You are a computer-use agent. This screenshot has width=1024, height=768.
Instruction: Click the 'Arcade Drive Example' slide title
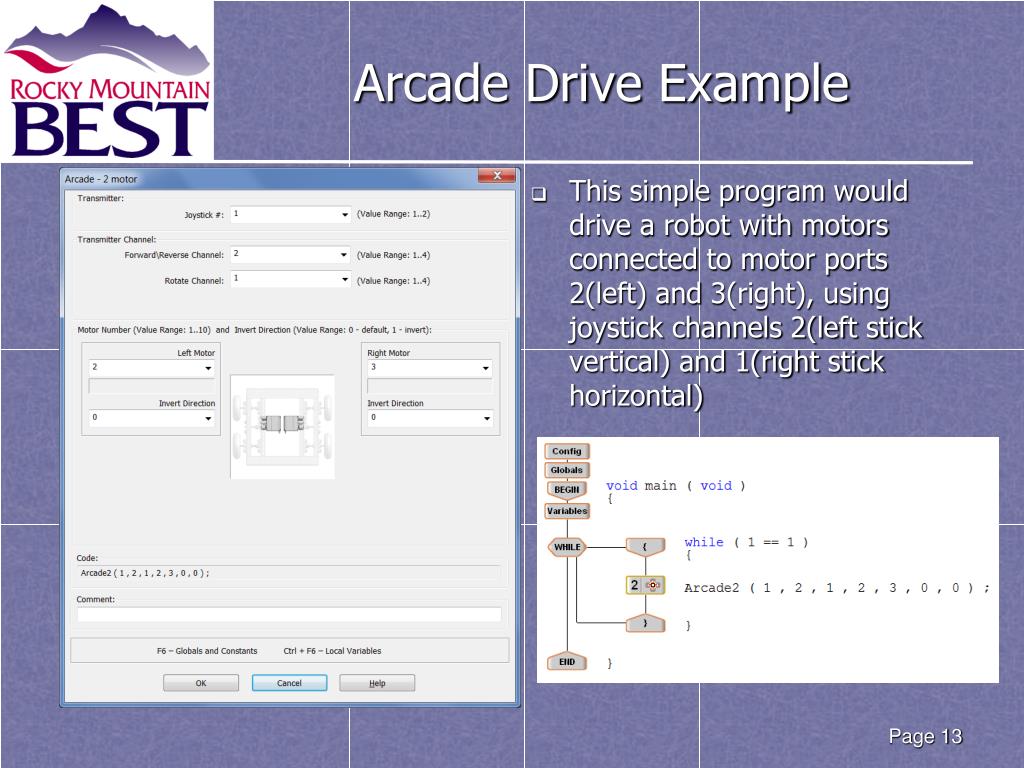(x=601, y=84)
